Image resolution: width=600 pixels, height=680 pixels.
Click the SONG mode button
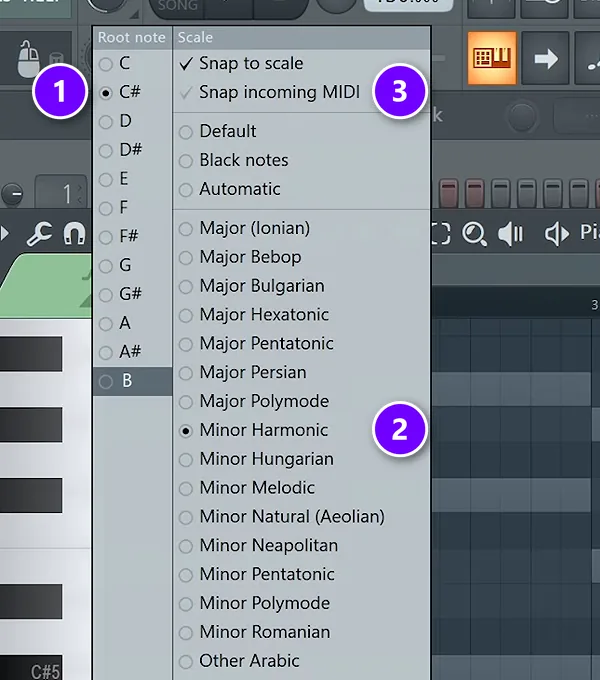pos(178,6)
